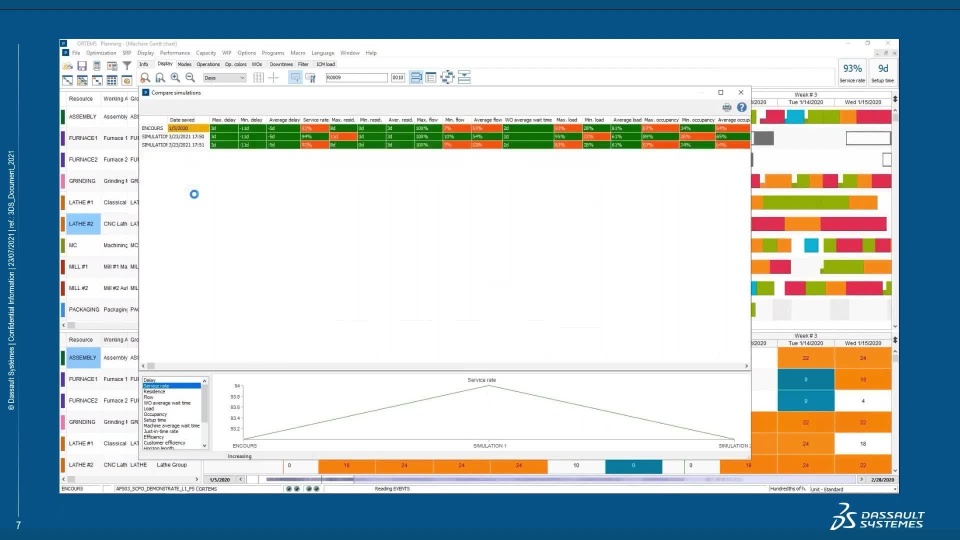Switch to the ICM load tab
The width and height of the screenshot is (960, 540).
pyautogui.click(x=325, y=64)
